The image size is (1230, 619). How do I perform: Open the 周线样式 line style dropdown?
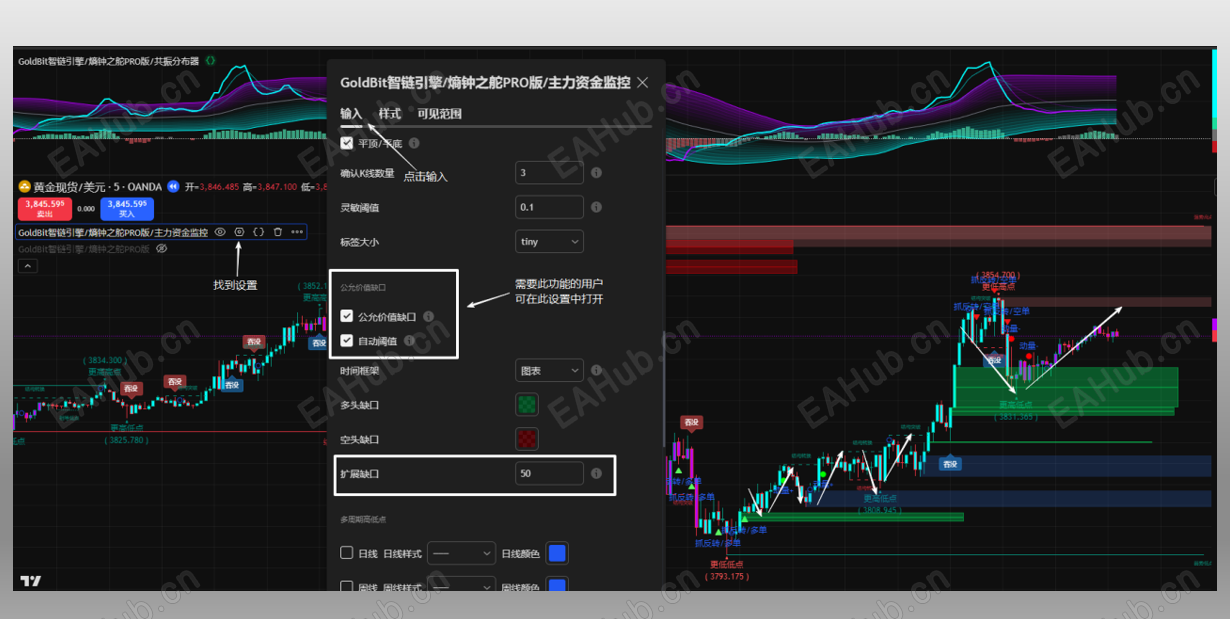click(461, 584)
